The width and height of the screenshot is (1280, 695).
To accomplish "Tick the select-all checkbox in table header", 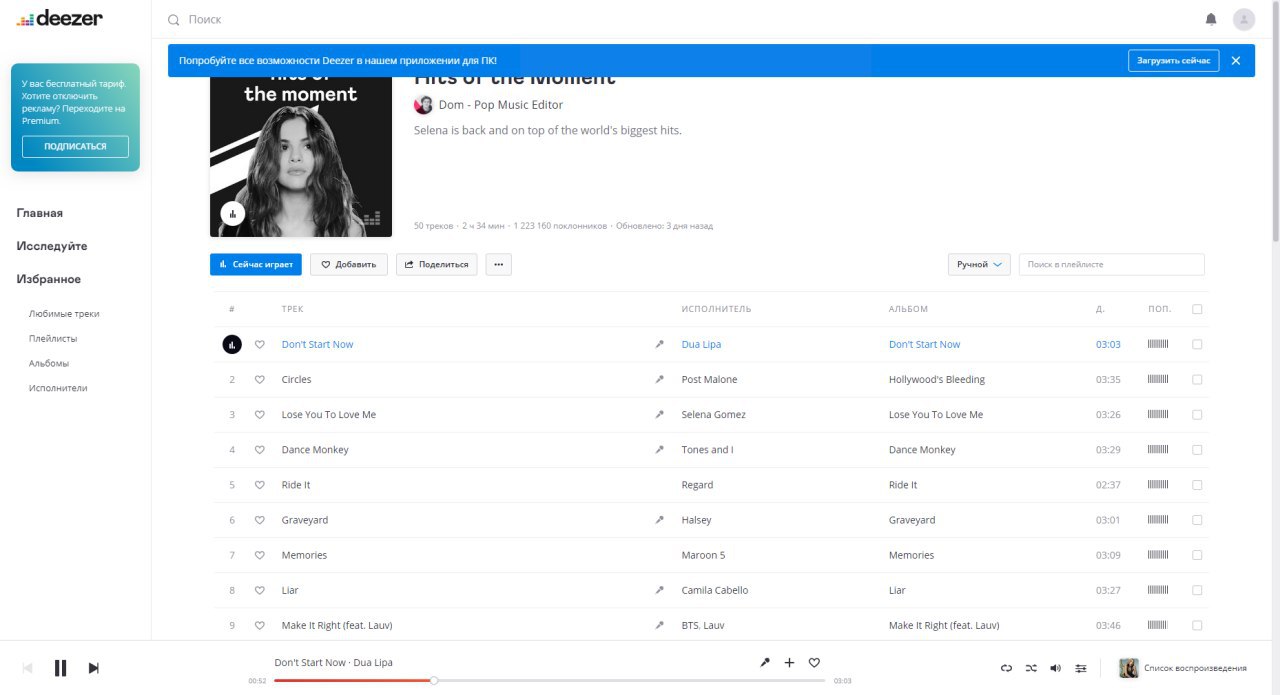I will point(1197,309).
